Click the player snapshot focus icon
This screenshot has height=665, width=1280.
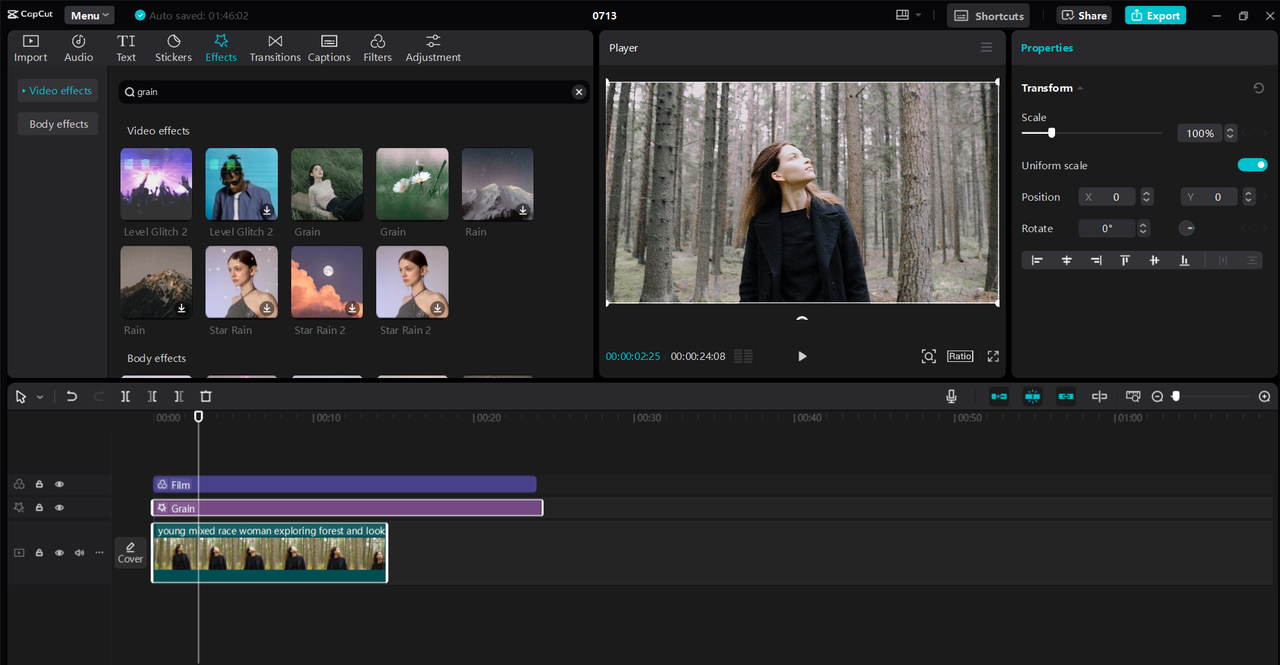[x=928, y=356]
